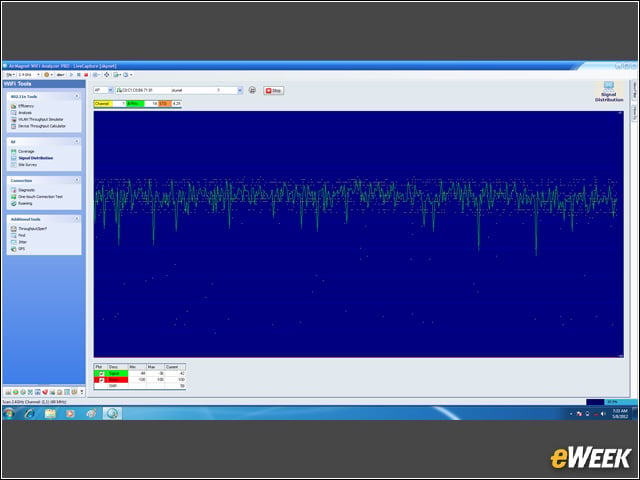The width and height of the screenshot is (640, 480).
Task: Open the 2.4 GHz band dropdown
Action: [x=29, y=75]
